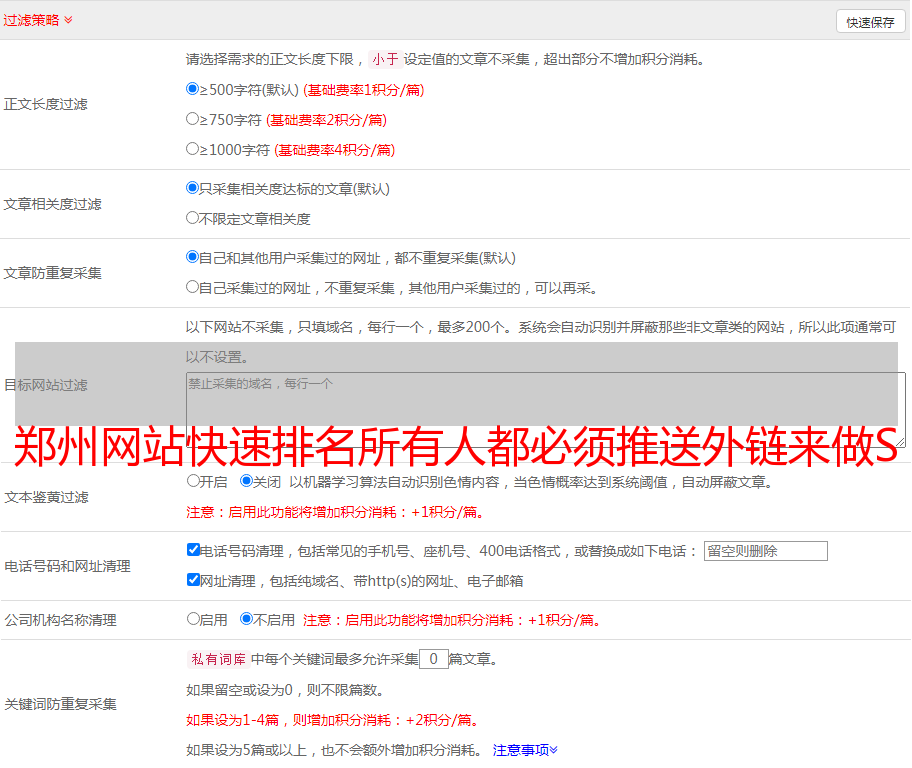
Task: Select the ≥750字符 length option
Action: [x=192, y=119]
